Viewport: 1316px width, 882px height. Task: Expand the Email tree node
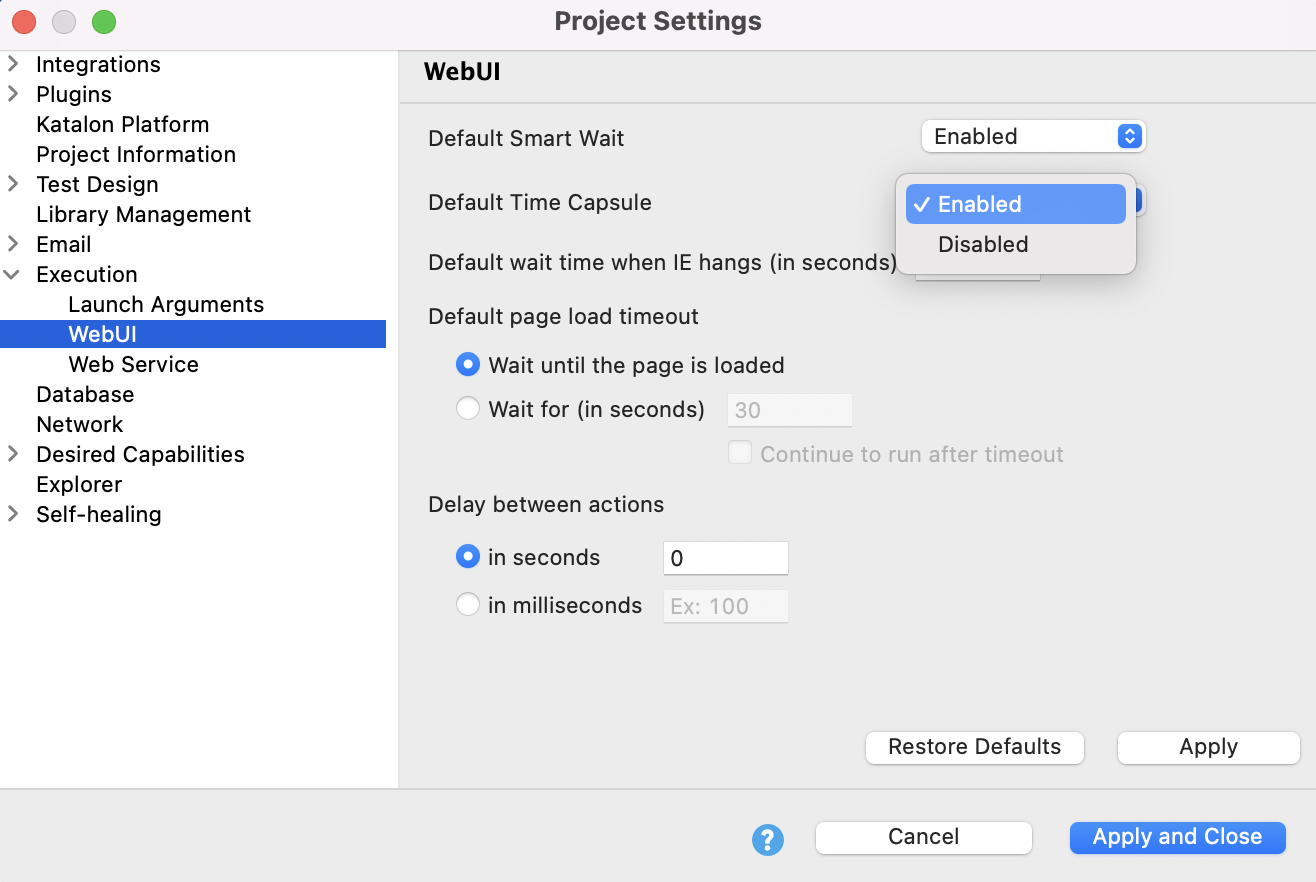point(13,245)
